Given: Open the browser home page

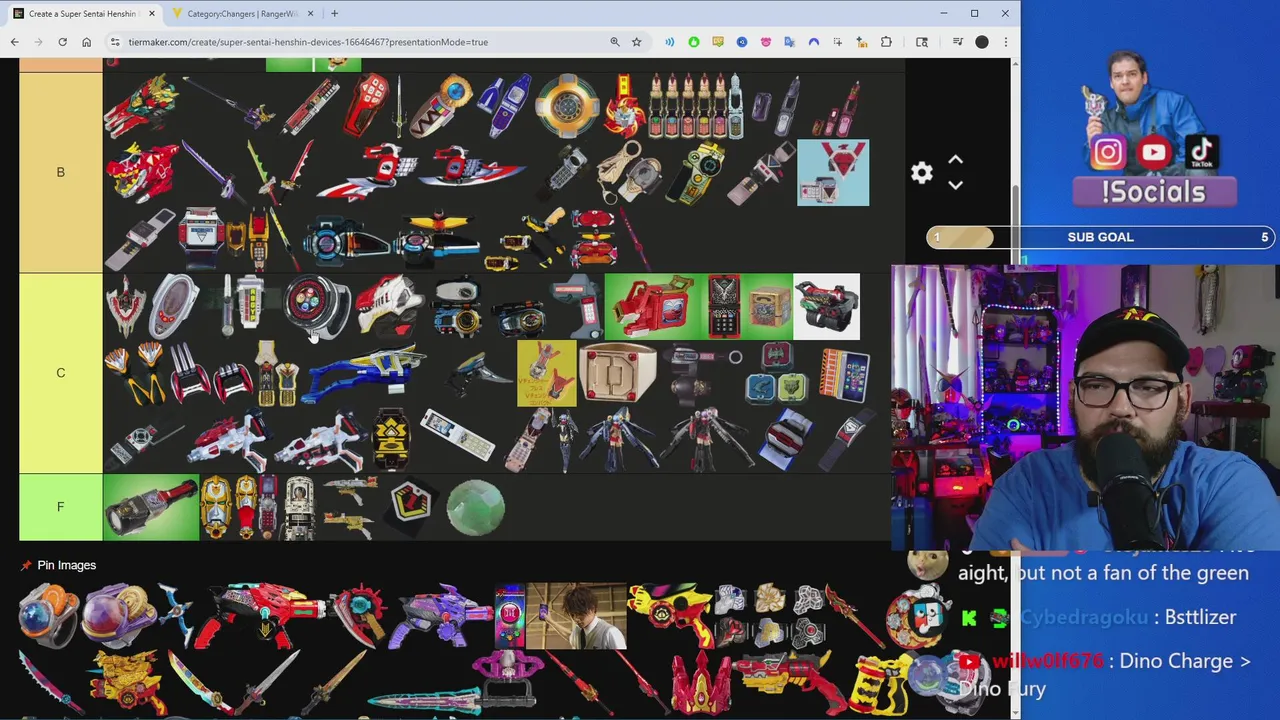Looking at the screenshot, I should point(86,42).
